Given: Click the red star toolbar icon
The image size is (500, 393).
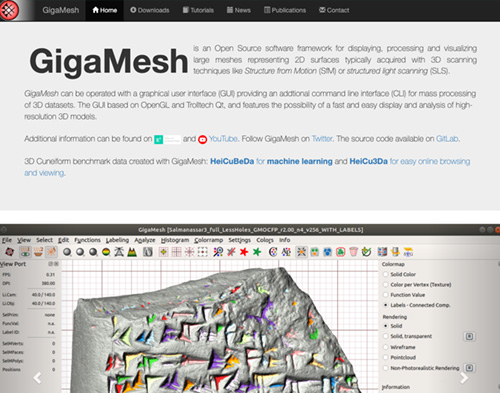Looking at the screenshot, I should (244, 252).
